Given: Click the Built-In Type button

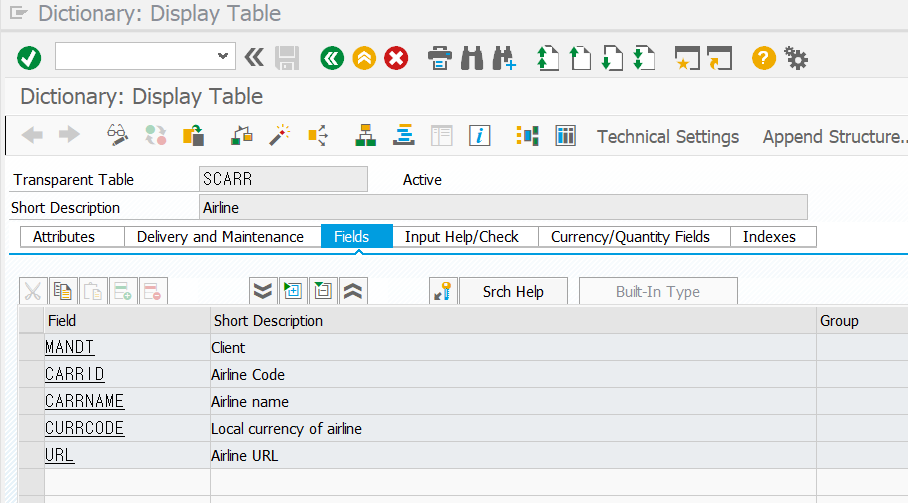Looking at the screenshot, I should pyautogui.click(x=658, y=291).
